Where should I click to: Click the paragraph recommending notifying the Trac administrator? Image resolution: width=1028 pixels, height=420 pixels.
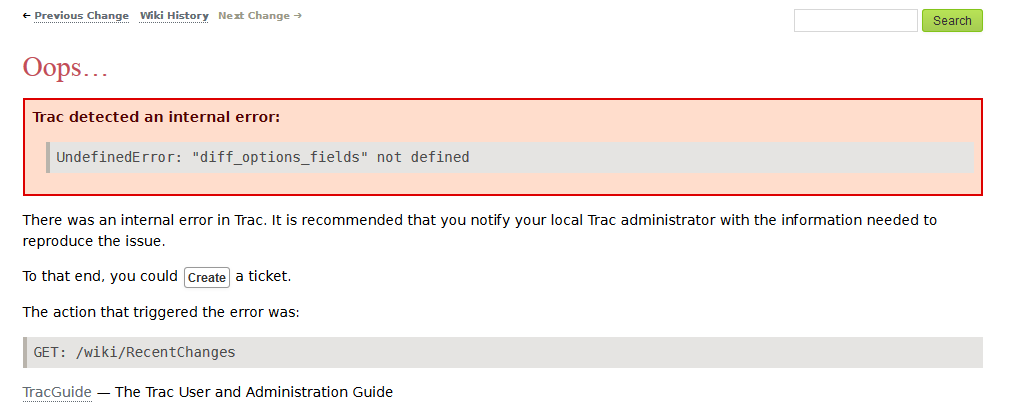(x=479, y=231)
